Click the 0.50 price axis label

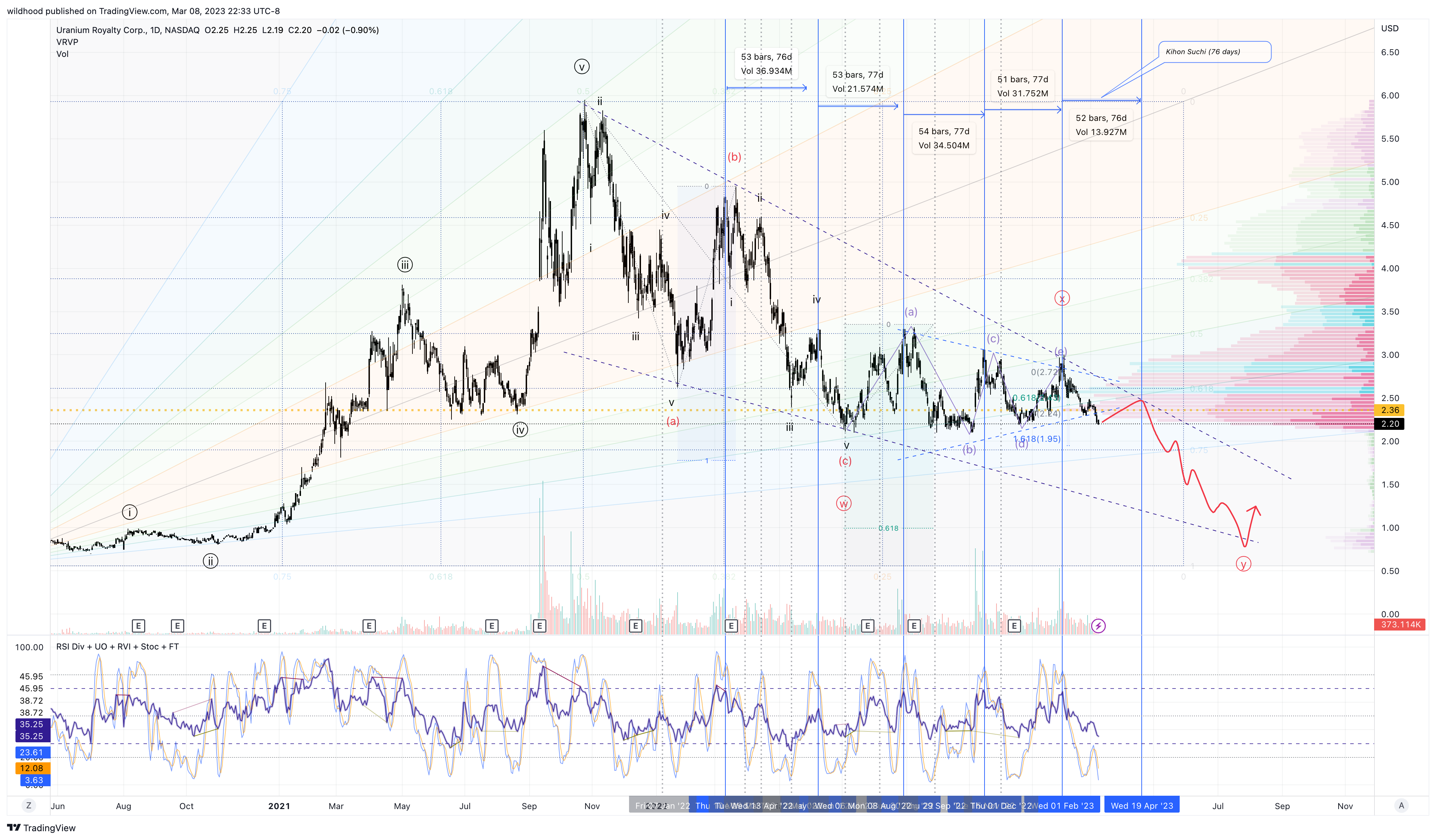[x=1390, y=571]
